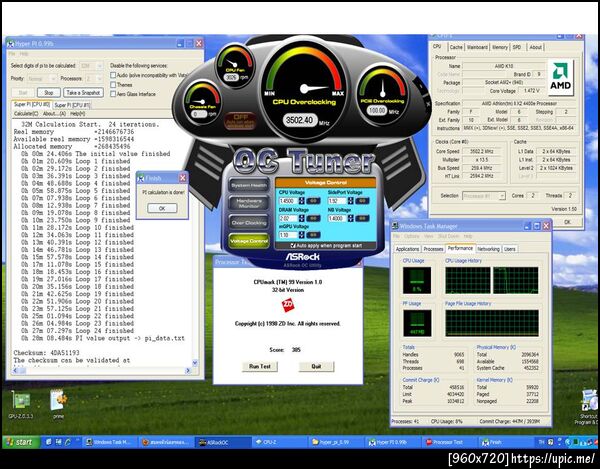This screenshot has width=600, height=469.
Task: Apply the DRAM Voltage with Go button
Action: (x=313, y=218)
